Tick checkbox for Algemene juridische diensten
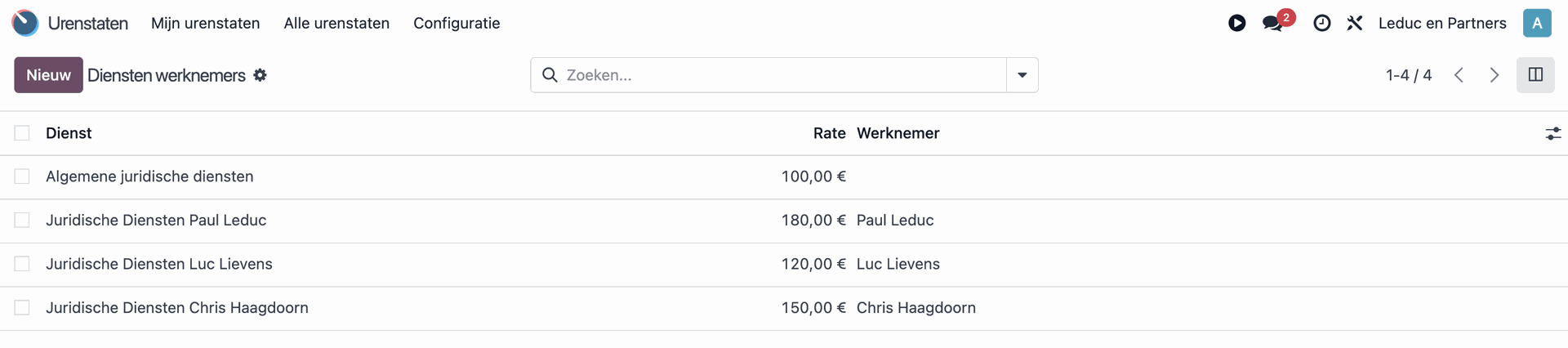1568x348 pixels. 22,176
